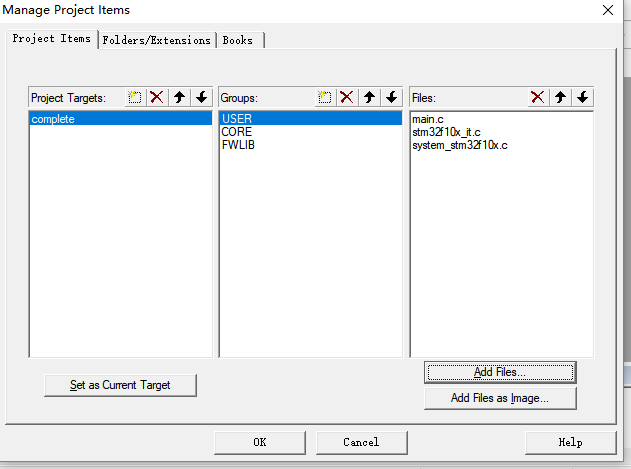
Task: Switch to Folders/Extensions tab
Action: [157, 40]
